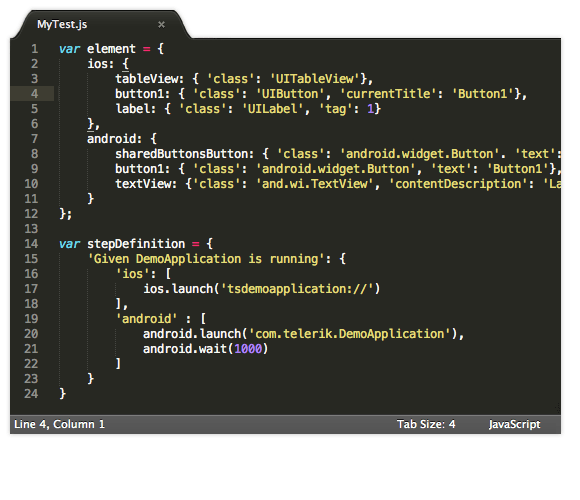Click 'android.widget.Button' on line 9
Image resolution: width=580 pixels, height=500 pixels.
(x=336, y=169)
